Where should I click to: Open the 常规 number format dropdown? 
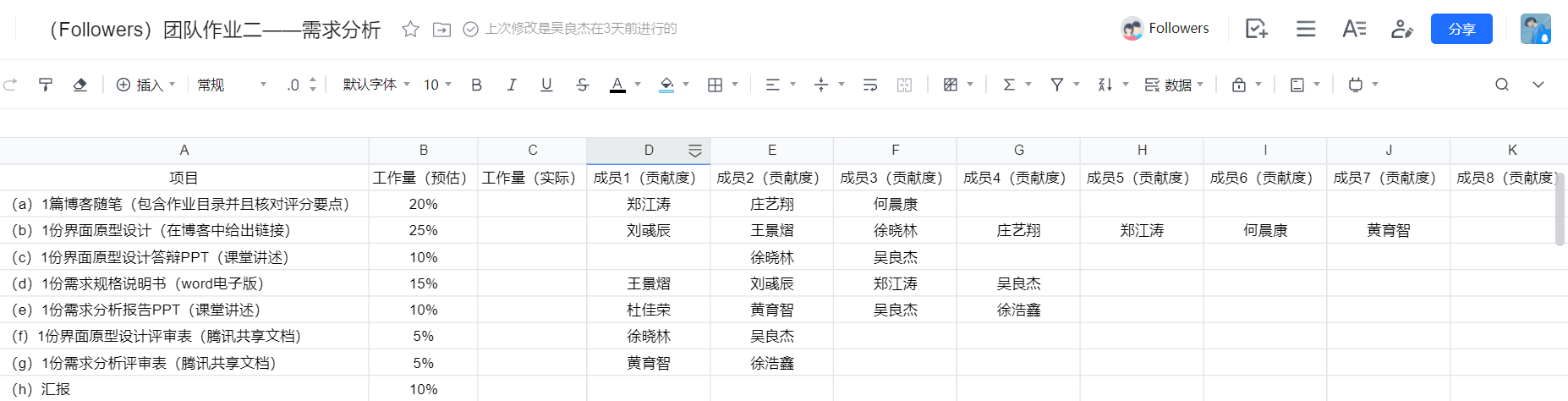coord(232,85)
